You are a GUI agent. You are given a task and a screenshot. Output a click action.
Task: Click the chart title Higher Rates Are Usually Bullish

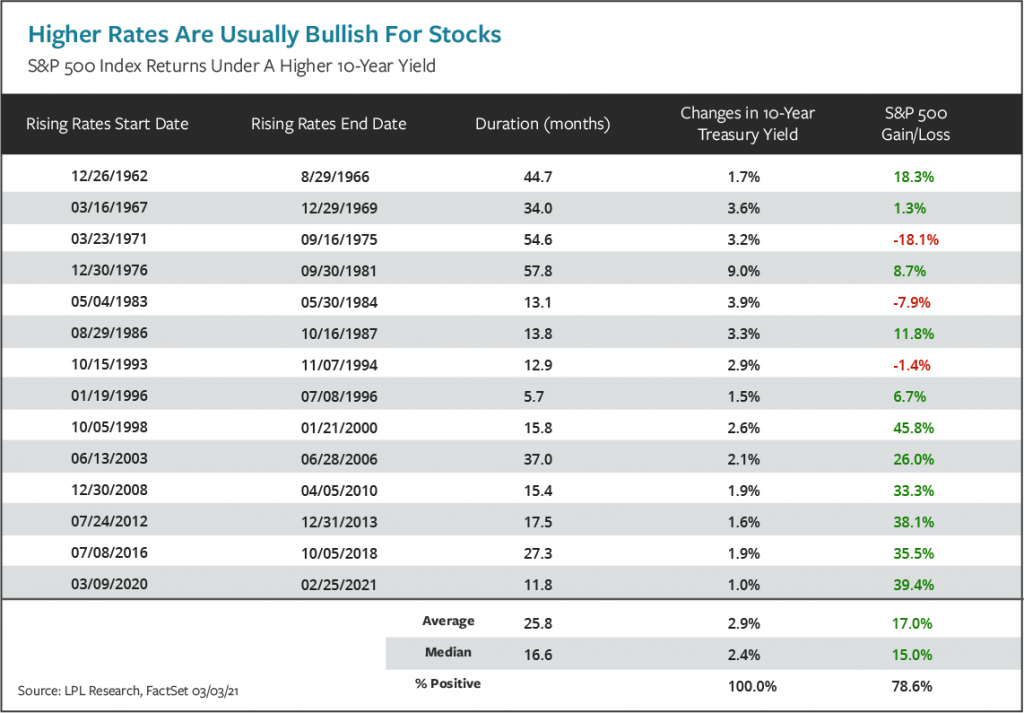click(x=264, y=35)
